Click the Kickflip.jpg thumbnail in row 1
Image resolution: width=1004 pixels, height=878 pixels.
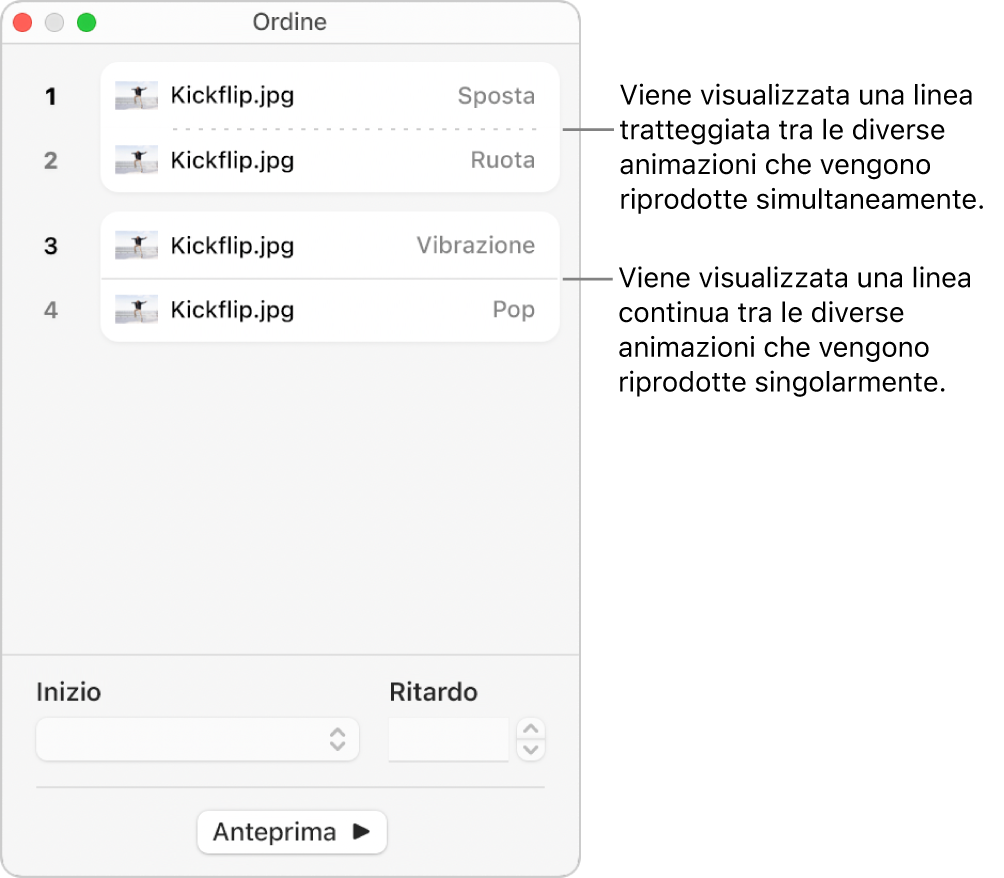tap(136, 96)
